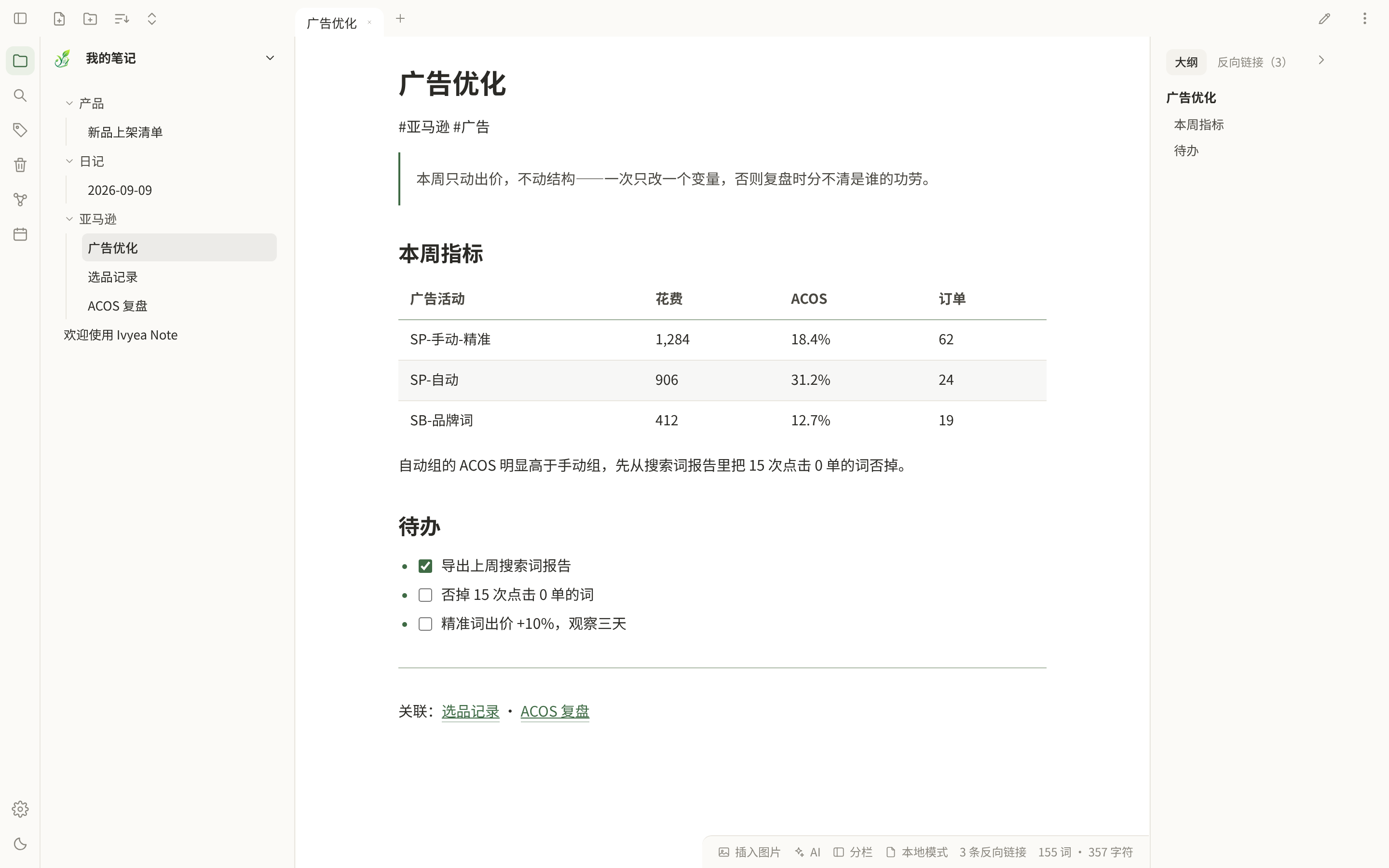Collapse the 亚马逊 folder
1389x868 pixels.
tap(69, 219)
